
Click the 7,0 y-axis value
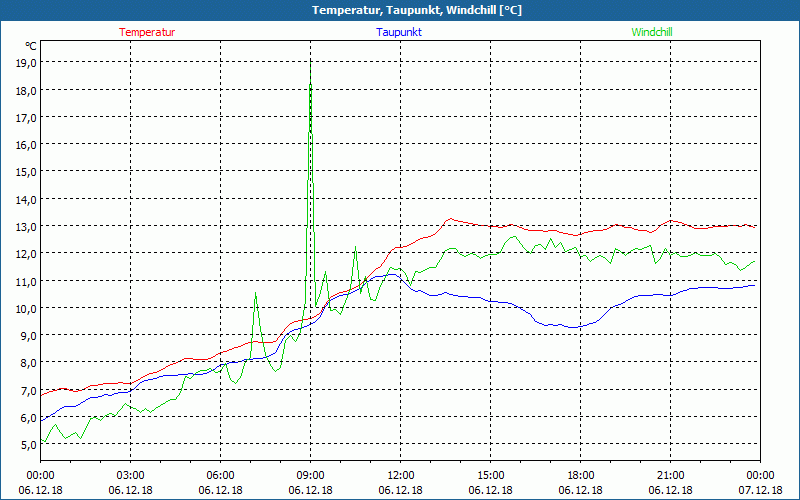click(x=28, y=390)
